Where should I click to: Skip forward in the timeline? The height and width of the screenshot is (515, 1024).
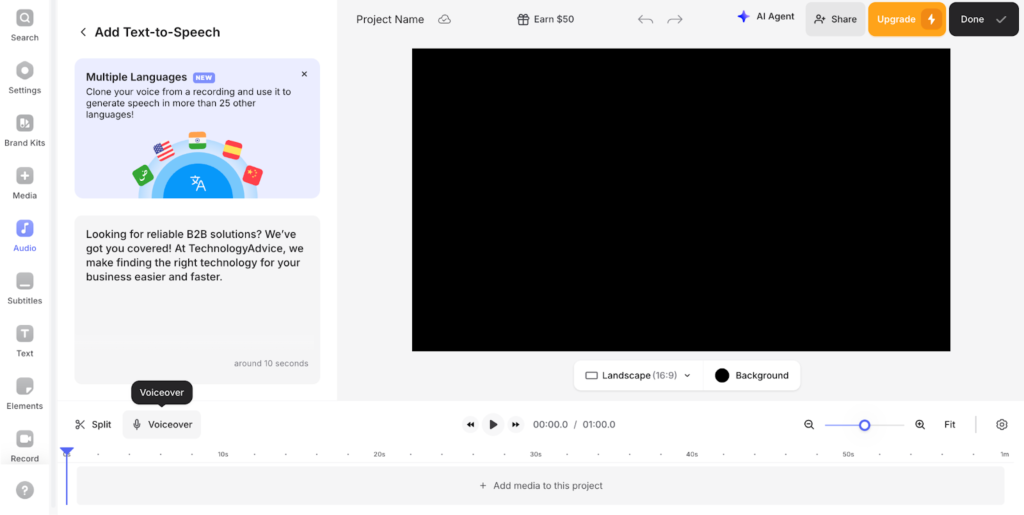pyautogui.click(x=516, y=425)
